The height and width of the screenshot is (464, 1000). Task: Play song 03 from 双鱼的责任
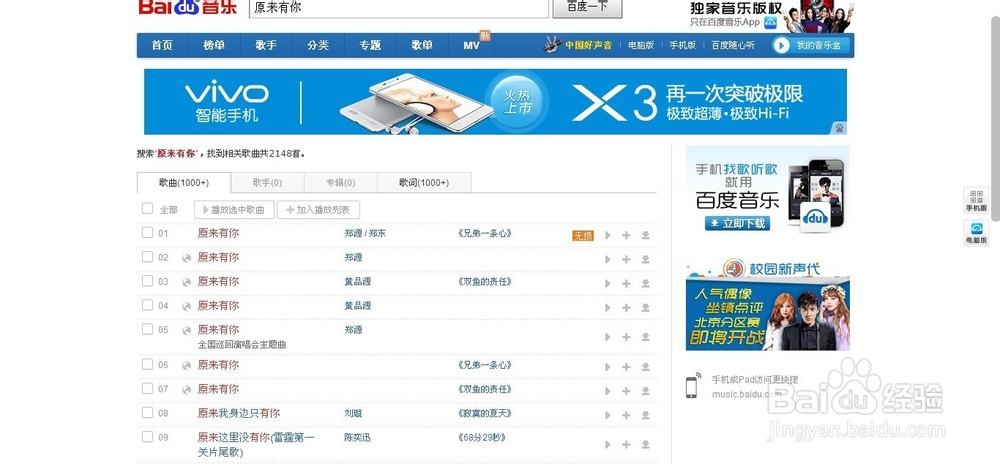[x=608, y=284]
